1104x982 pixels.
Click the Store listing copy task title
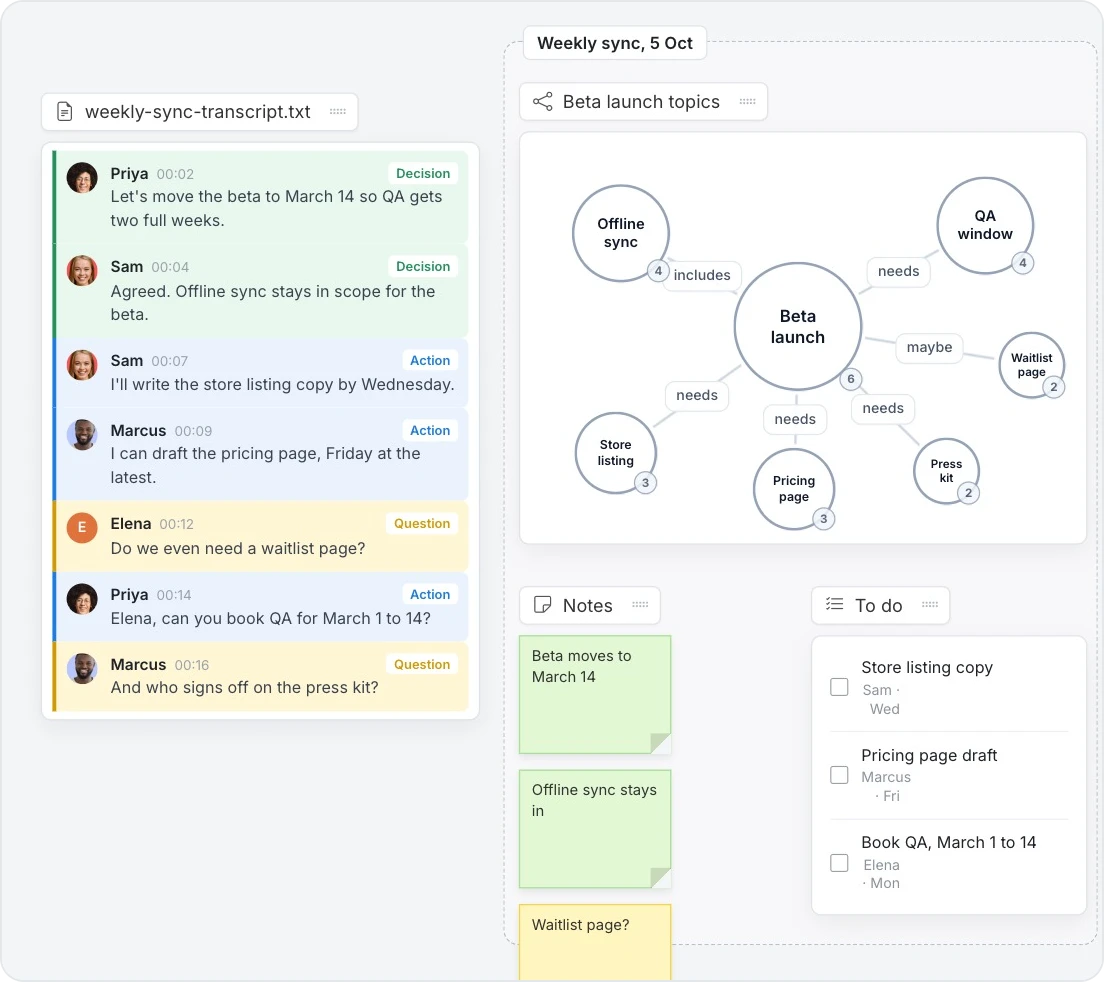point(927,667)
